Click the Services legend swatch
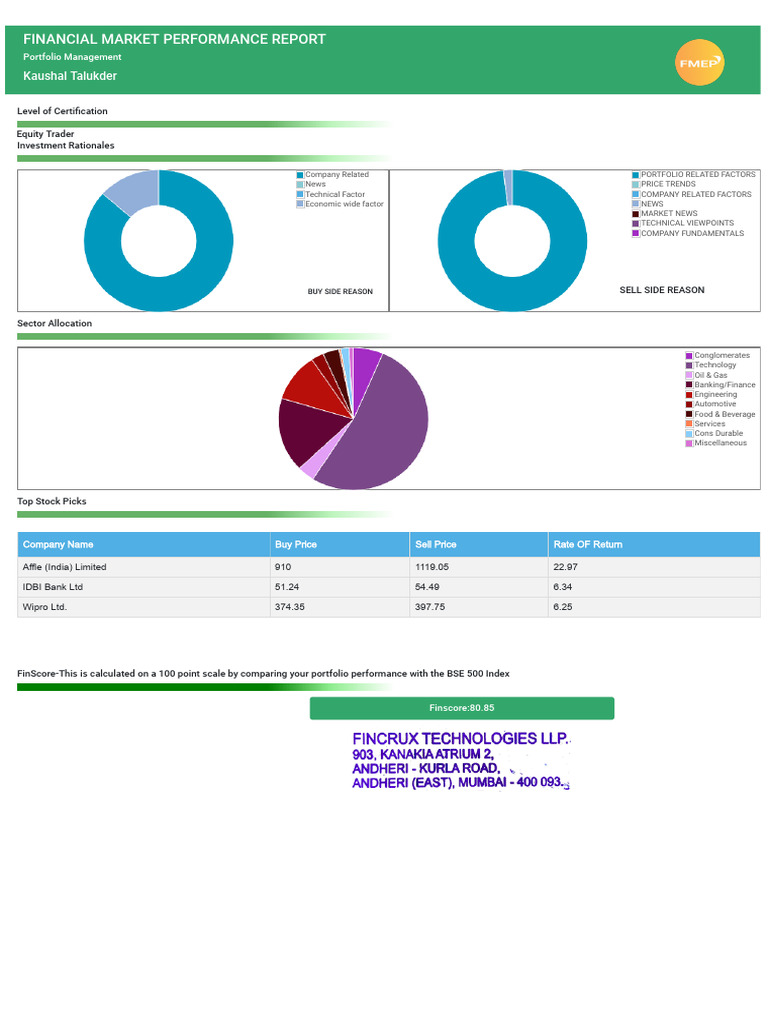 689,424
